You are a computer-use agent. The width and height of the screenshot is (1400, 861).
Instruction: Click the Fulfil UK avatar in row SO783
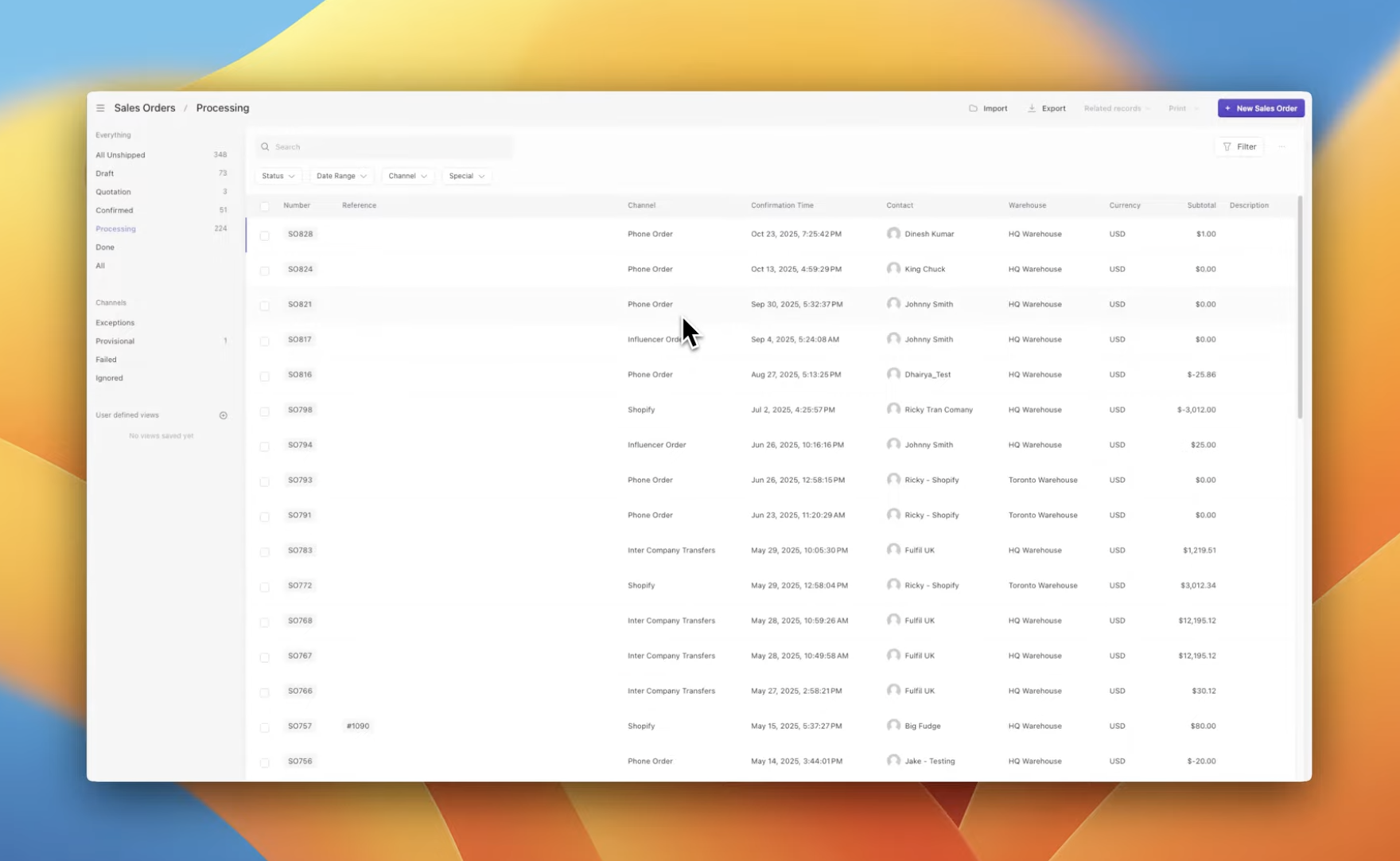pyautogui.click(x=893, y=550)
